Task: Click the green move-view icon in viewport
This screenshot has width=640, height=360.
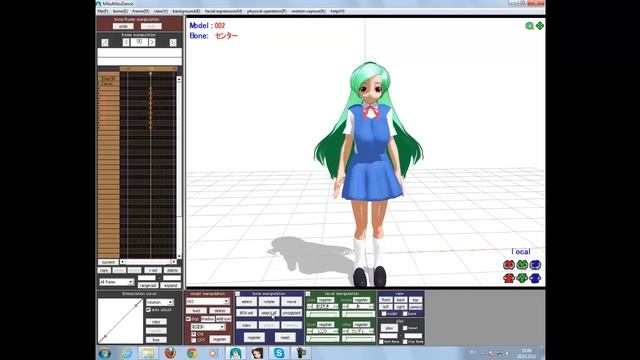Action: tap(540, 26)
